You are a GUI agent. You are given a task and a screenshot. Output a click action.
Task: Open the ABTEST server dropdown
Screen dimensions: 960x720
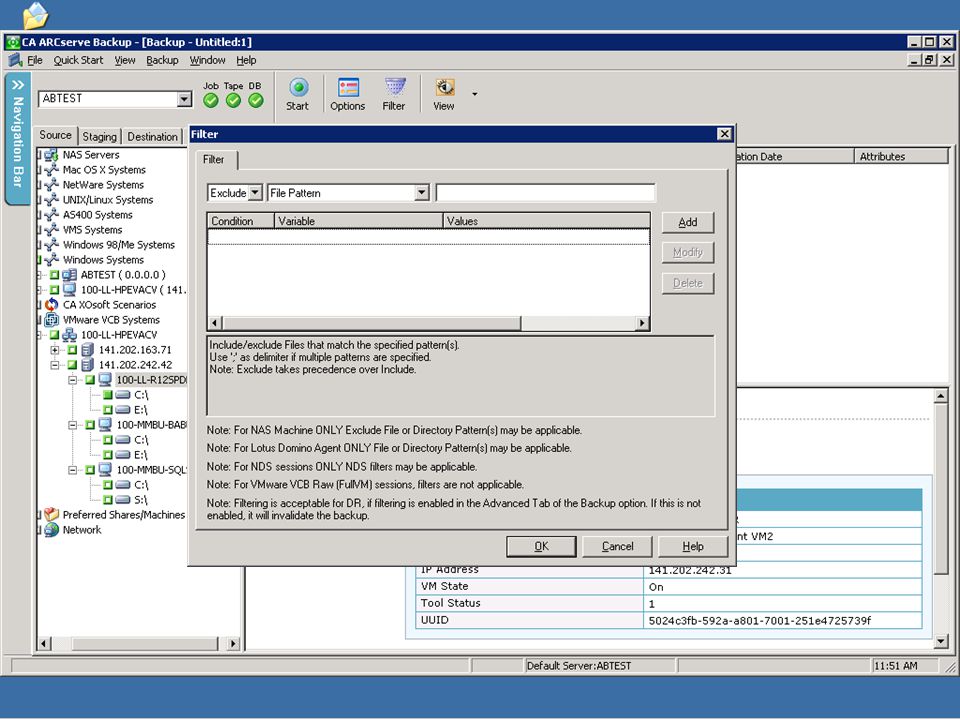point(184,99)
